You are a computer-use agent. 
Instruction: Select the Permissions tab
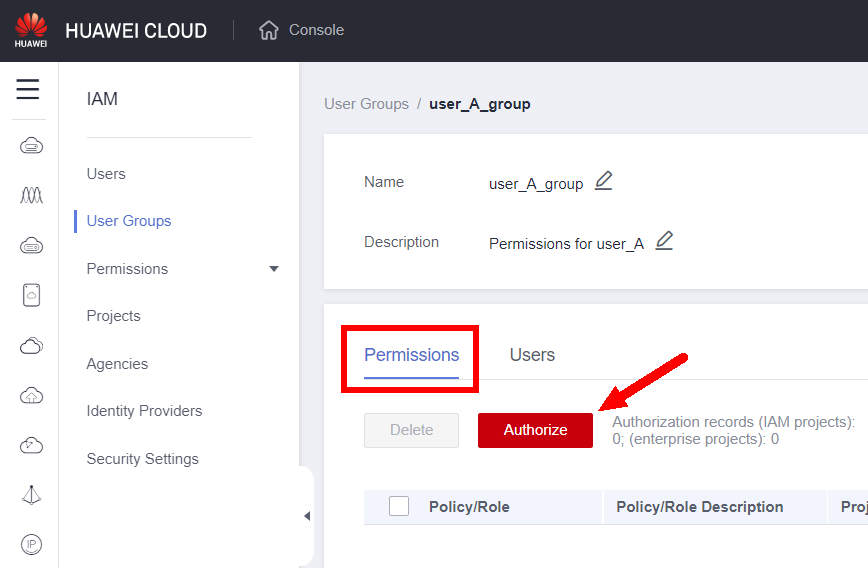411,355
